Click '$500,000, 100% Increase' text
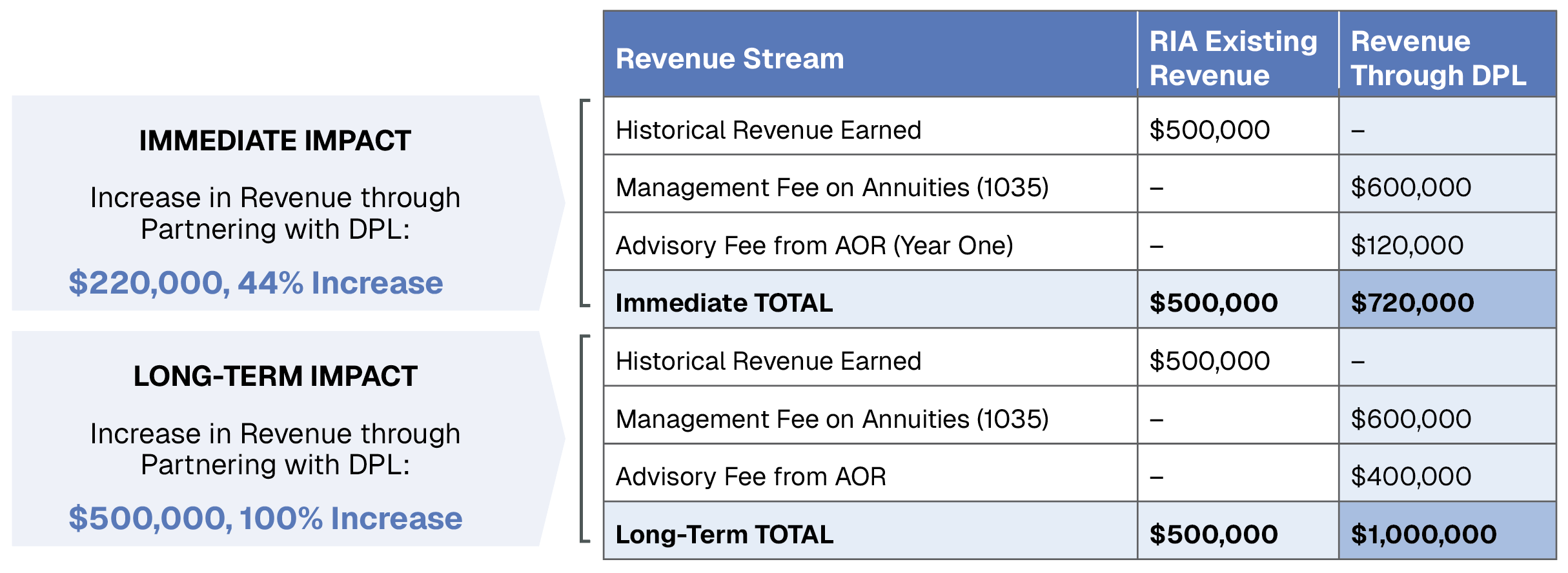Screen dimensions: 1568x573 (x=265, y=518)
